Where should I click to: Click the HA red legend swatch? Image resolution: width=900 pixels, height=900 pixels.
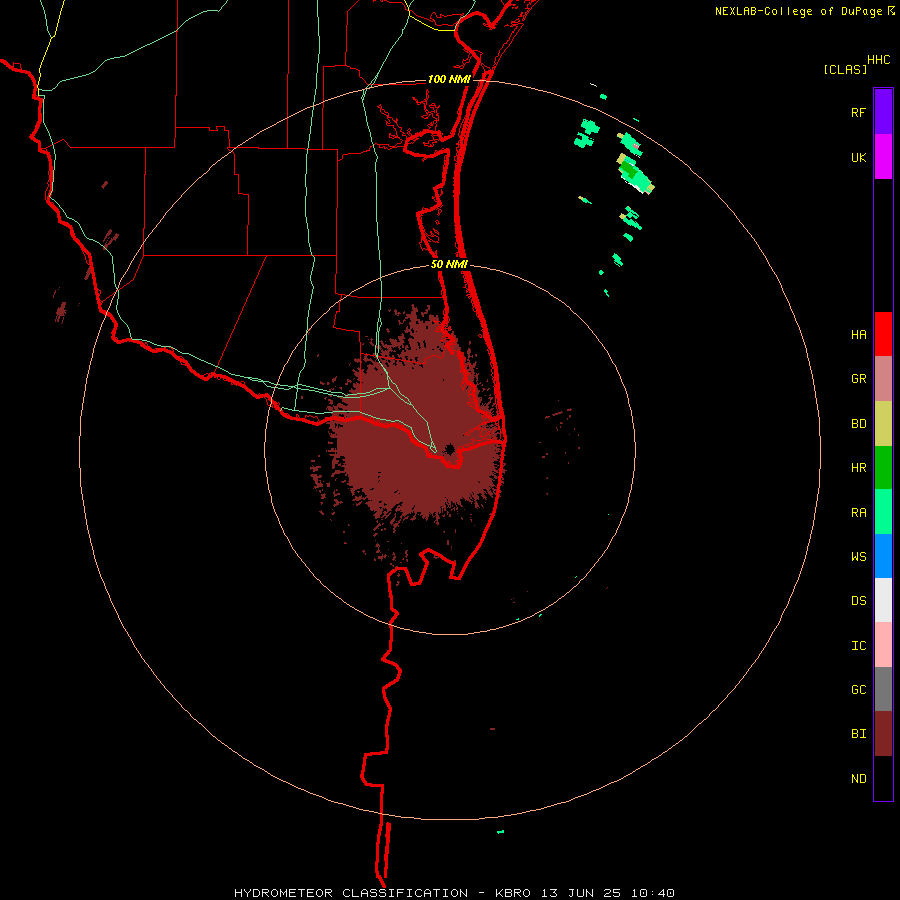883,334
